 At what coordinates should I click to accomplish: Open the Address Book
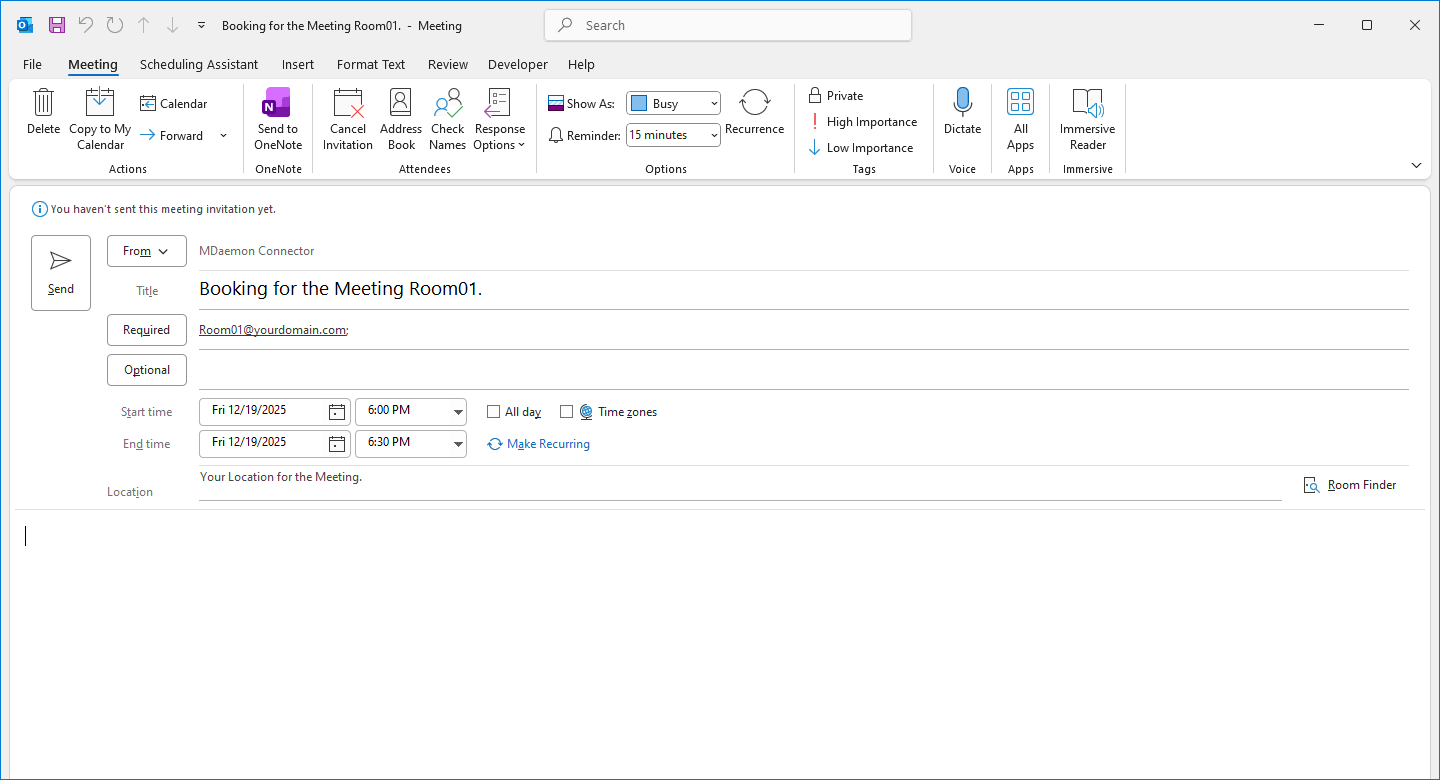tap(401, 103)
